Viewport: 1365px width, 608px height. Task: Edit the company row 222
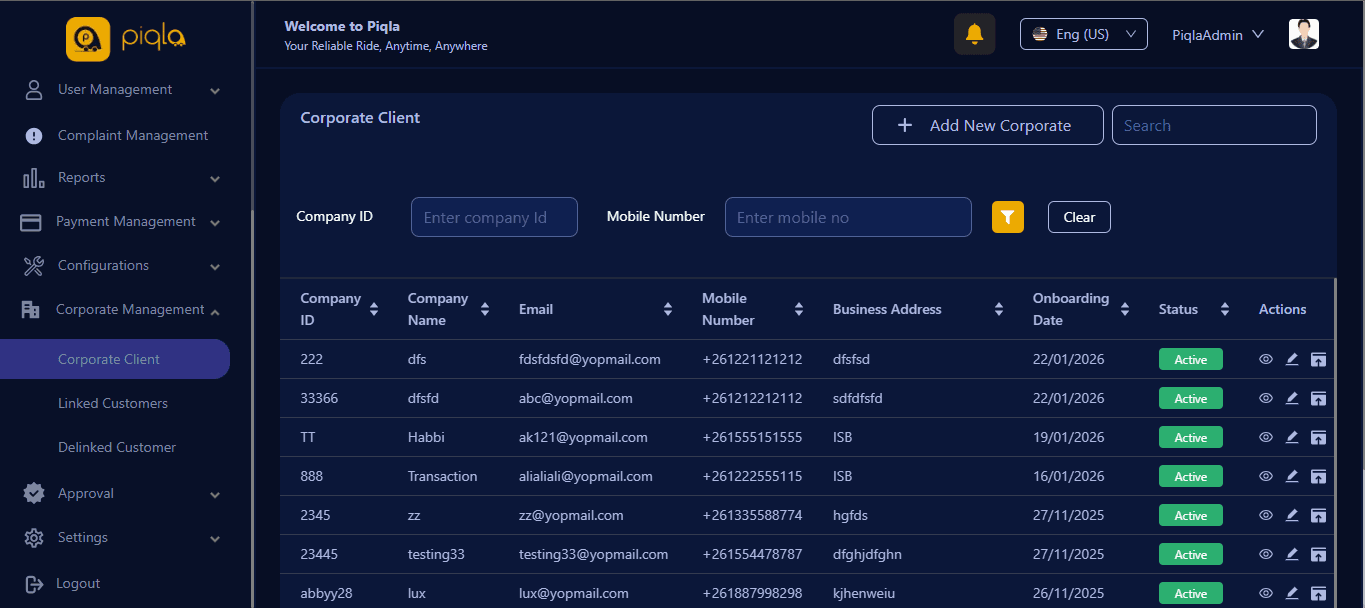tap(1292, 359)
